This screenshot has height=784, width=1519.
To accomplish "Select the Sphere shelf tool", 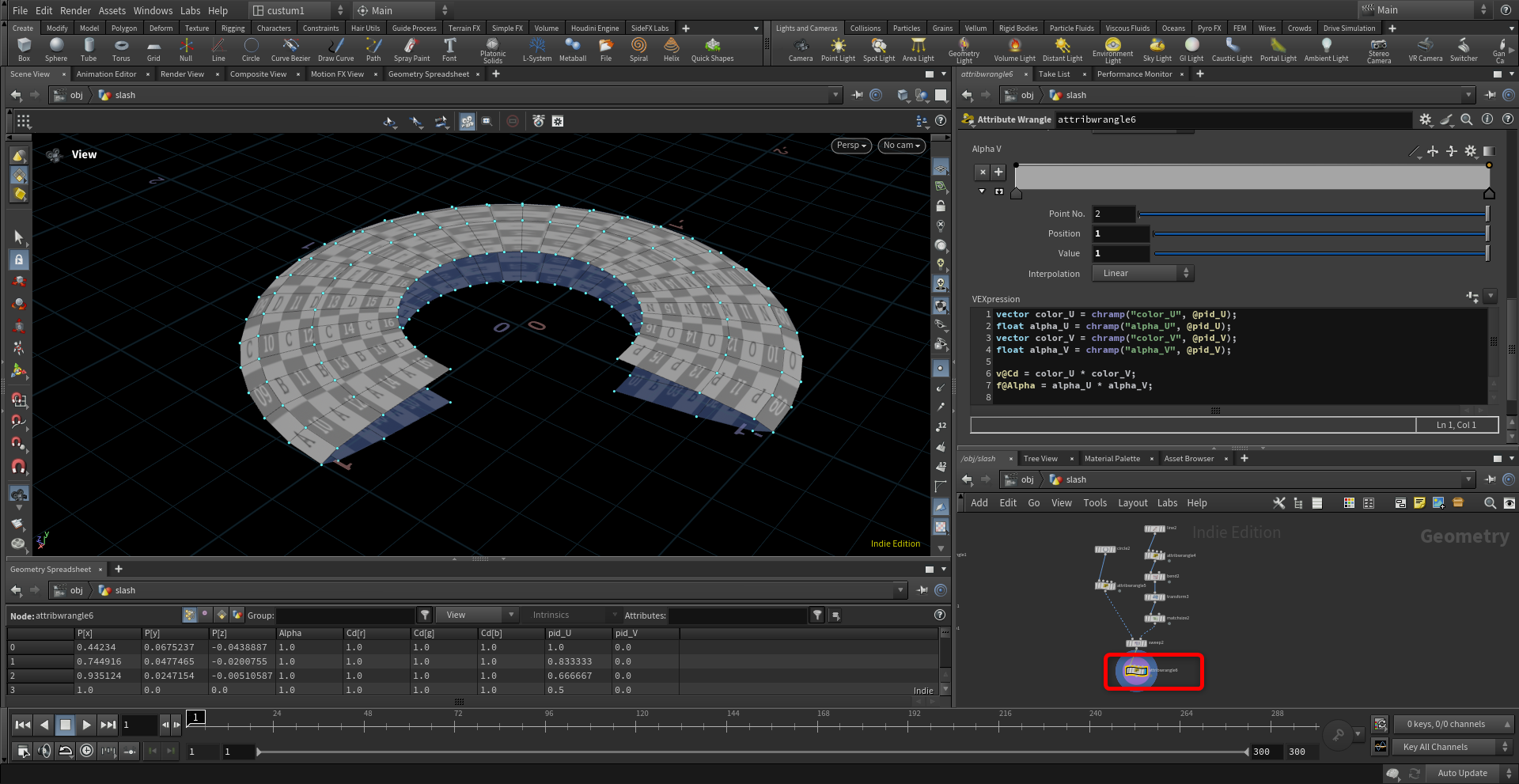I will click(56, 49).
